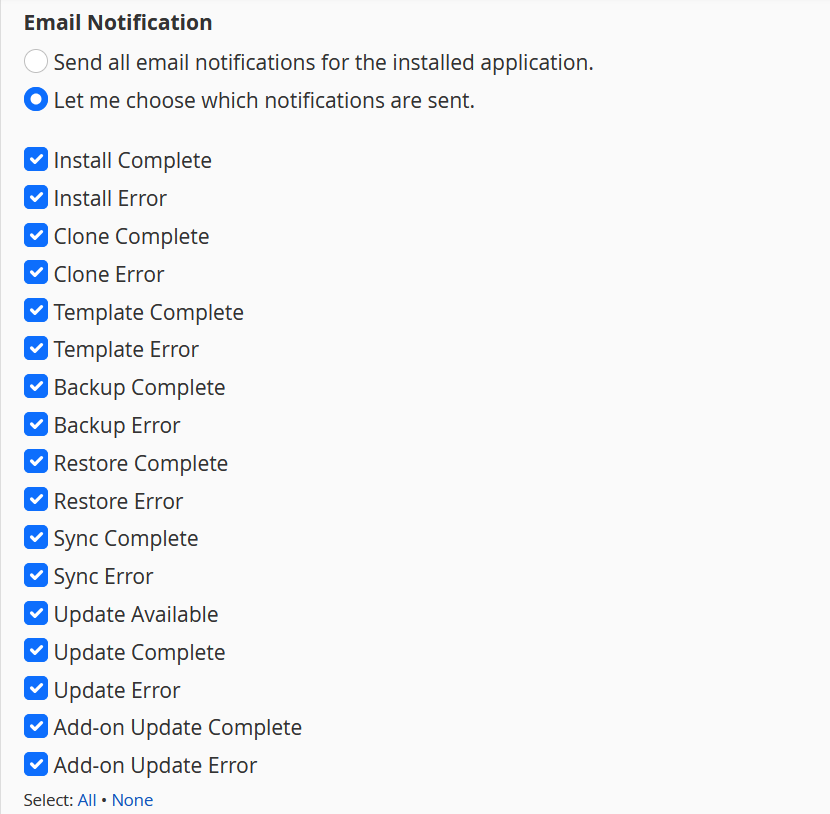Uncheck Template Complete notification

click(36, 311)
